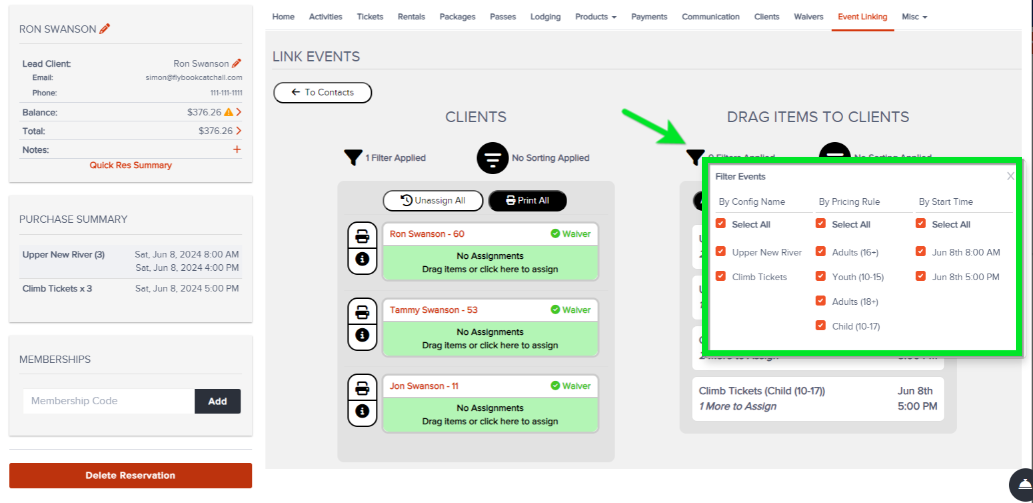Click the email simon@flybookcatchall.com
Image resolution: width=1033 pixels, height=503 pixels.
tap(194, 78)
